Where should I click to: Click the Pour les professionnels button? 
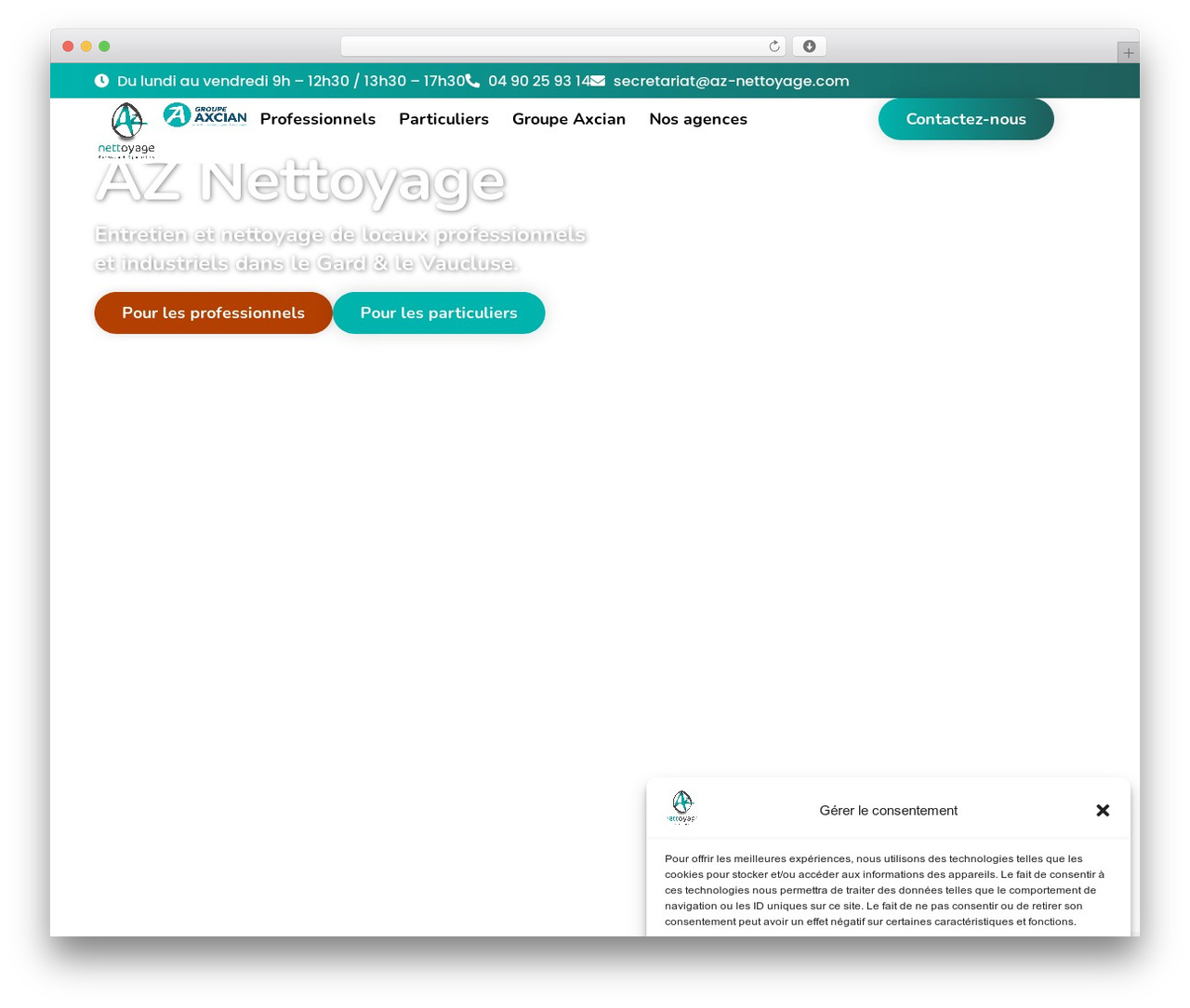pyautogui.click(x=213, y=312)
